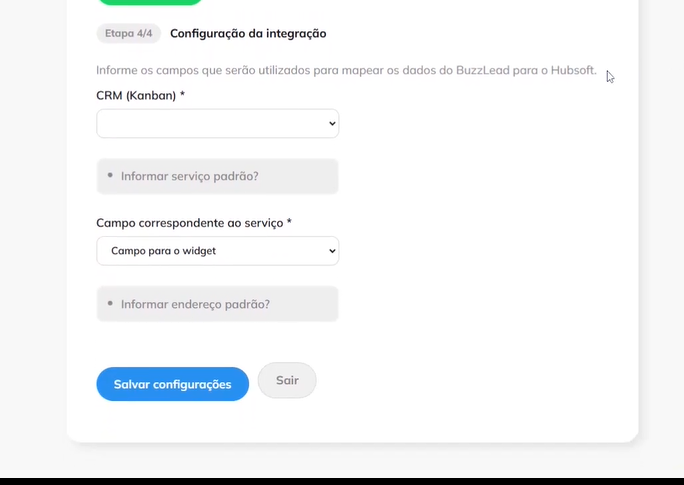The image size is (684, 485).
Task: Click the required asterisk next to CRM (Kanban)
Action: (x=182, y=94)
